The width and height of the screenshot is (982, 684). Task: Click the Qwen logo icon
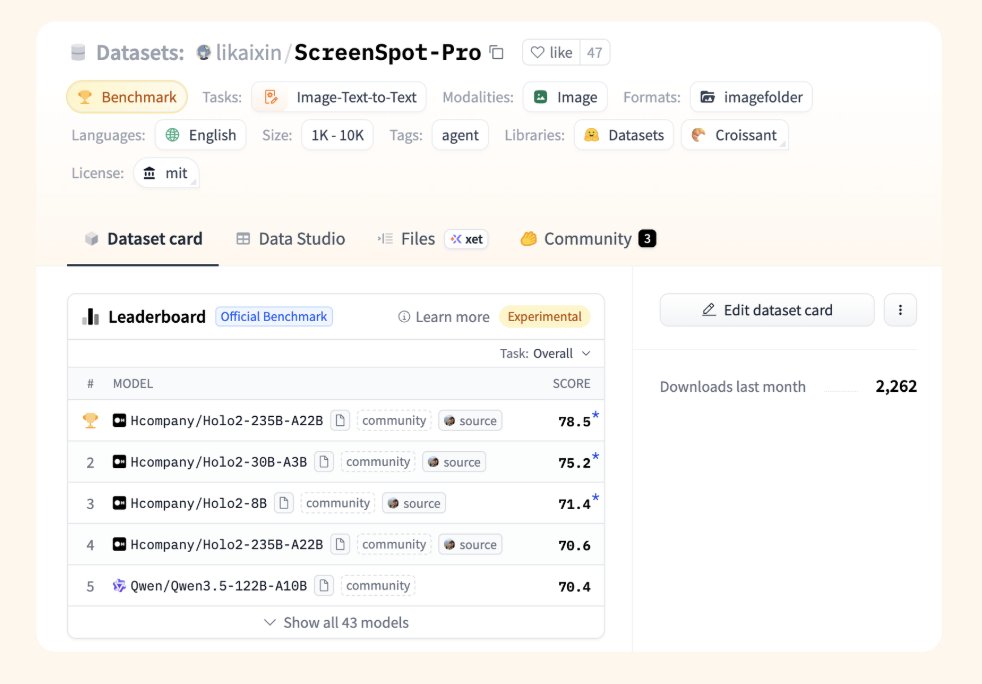(x=119, y=586)
